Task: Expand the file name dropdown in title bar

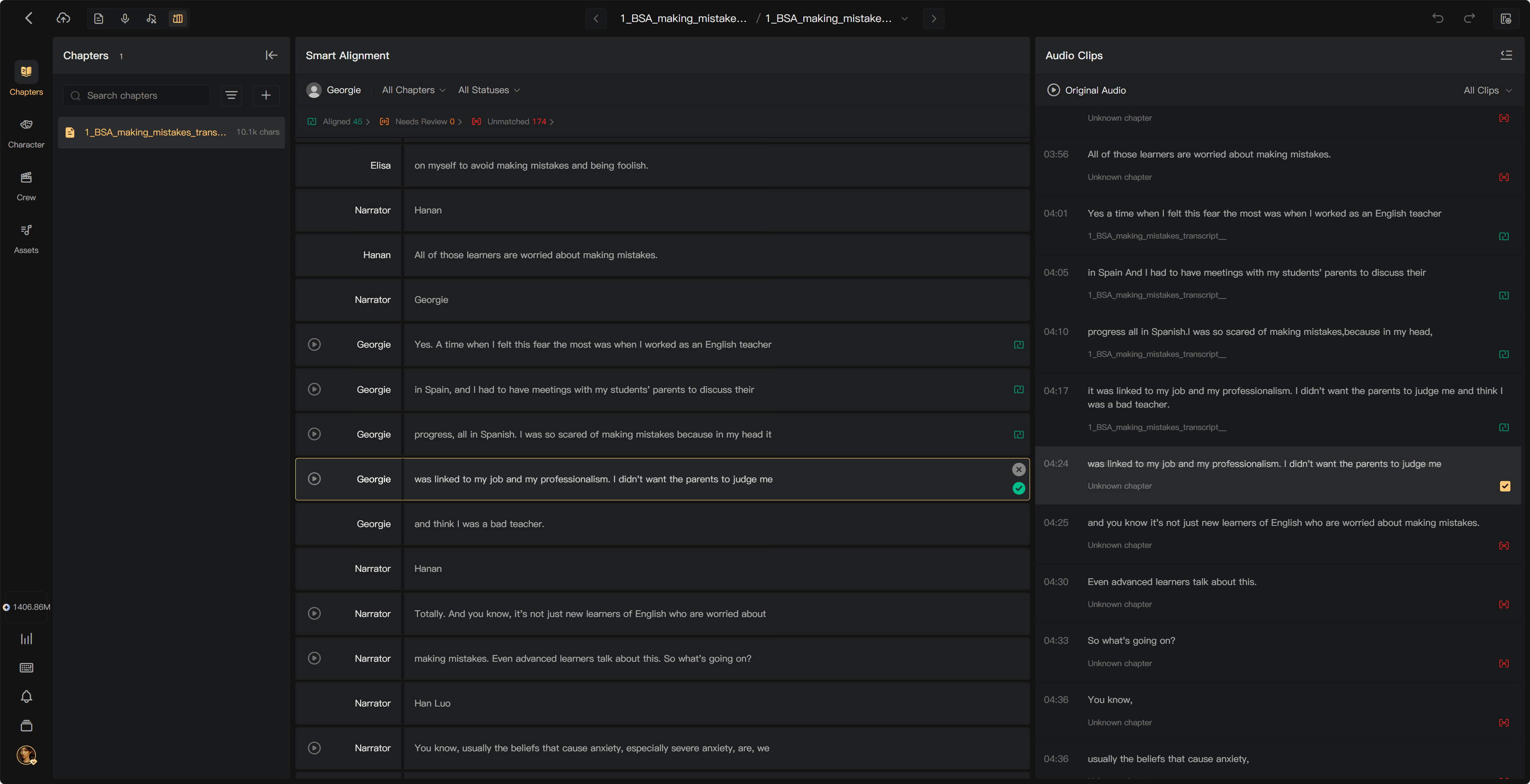Action: pos(904,18)
